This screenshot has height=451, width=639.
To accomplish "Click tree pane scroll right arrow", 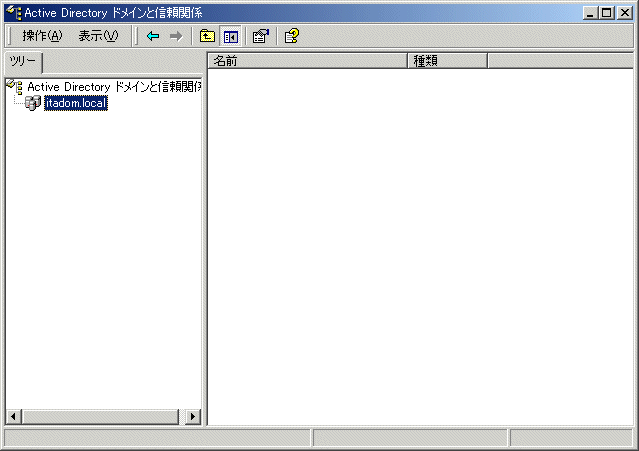I will (x=193, y=417).
